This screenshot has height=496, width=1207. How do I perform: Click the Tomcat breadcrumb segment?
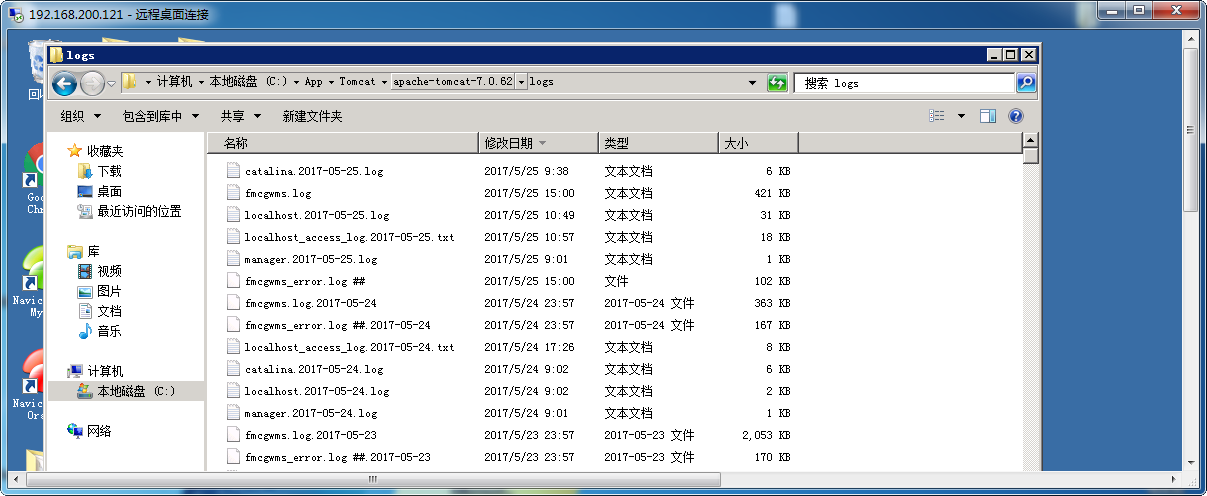(x=357, y=82)
